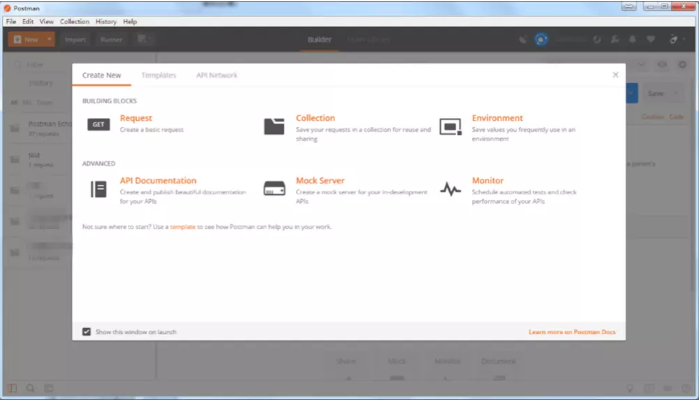Click the lightbulb icon in bottom bar

coord(630,388)
